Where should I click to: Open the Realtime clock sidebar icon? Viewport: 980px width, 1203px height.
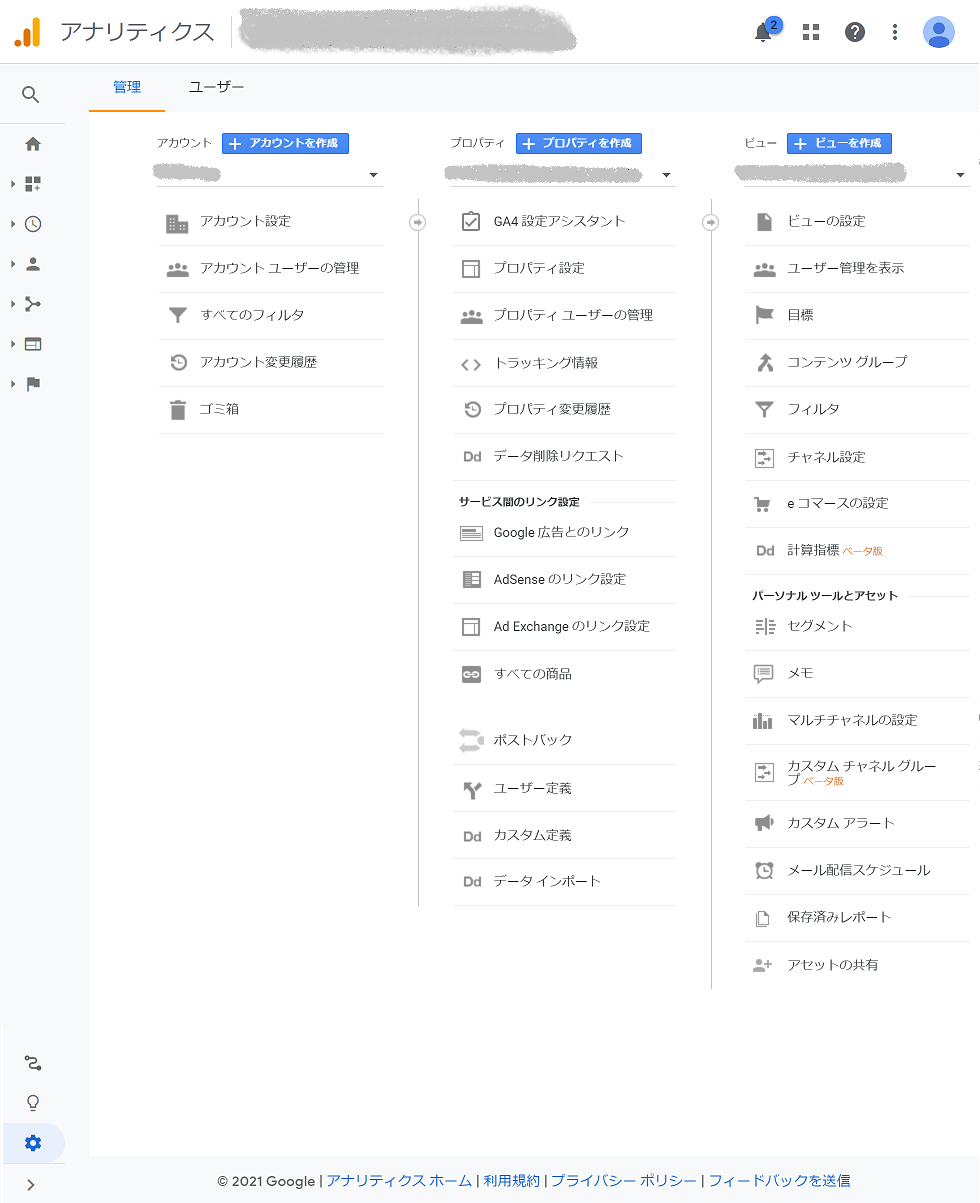click(x=33, y=224)
